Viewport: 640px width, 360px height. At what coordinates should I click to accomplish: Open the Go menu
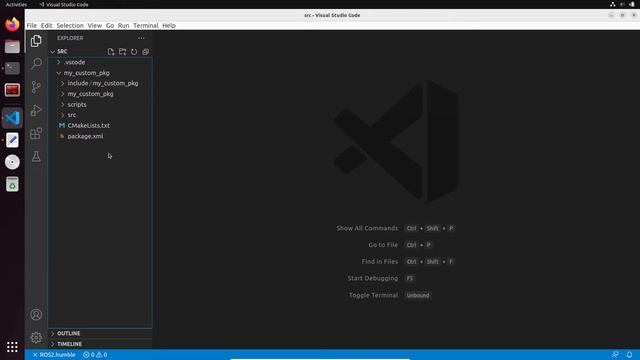pos(110,25)
